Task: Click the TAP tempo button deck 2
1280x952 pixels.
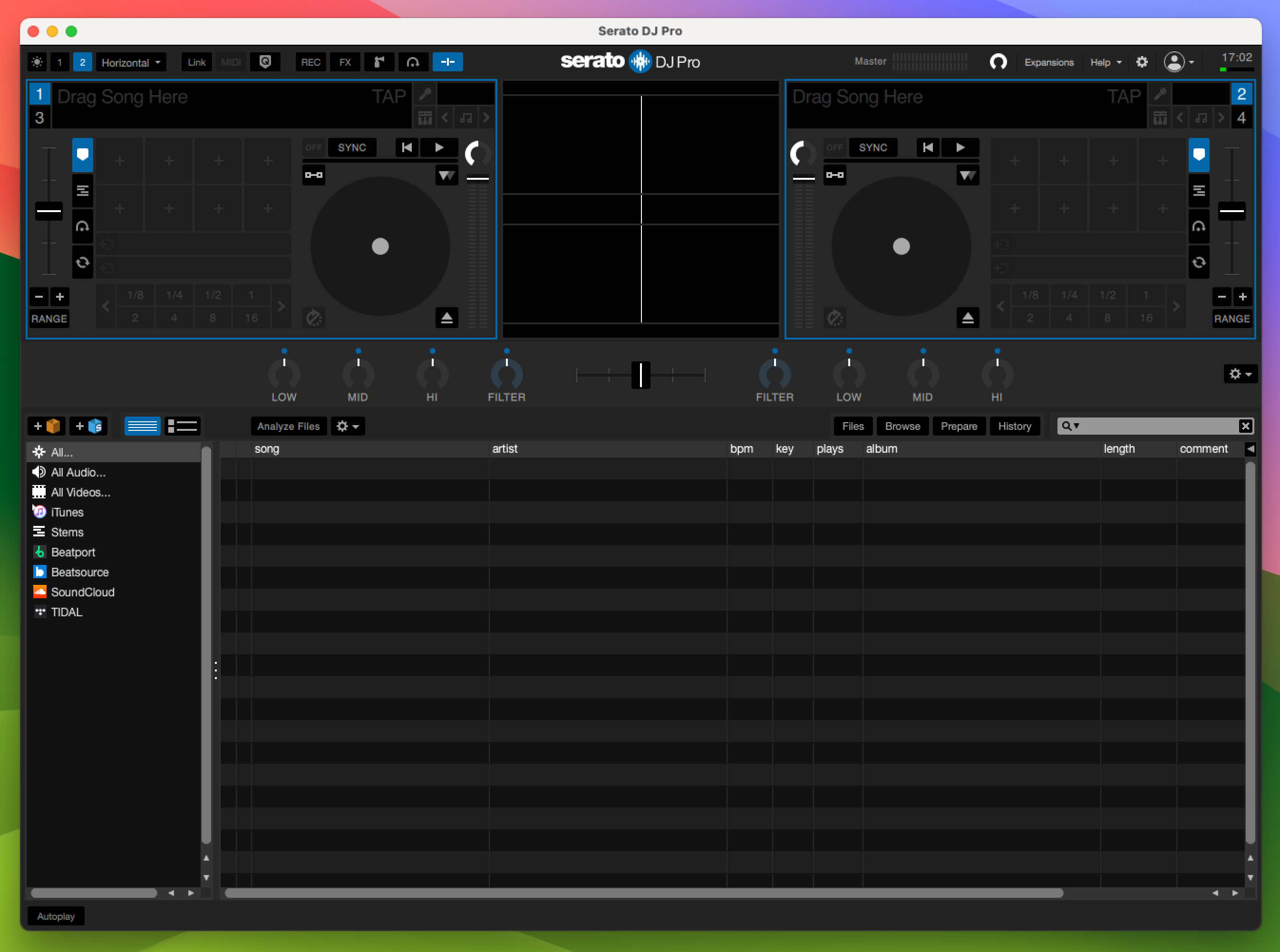Action: 1126,96
